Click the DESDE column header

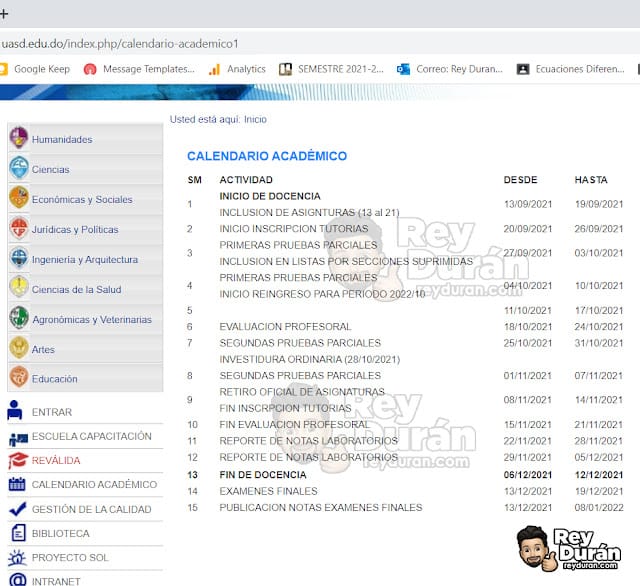pos(520,180)
